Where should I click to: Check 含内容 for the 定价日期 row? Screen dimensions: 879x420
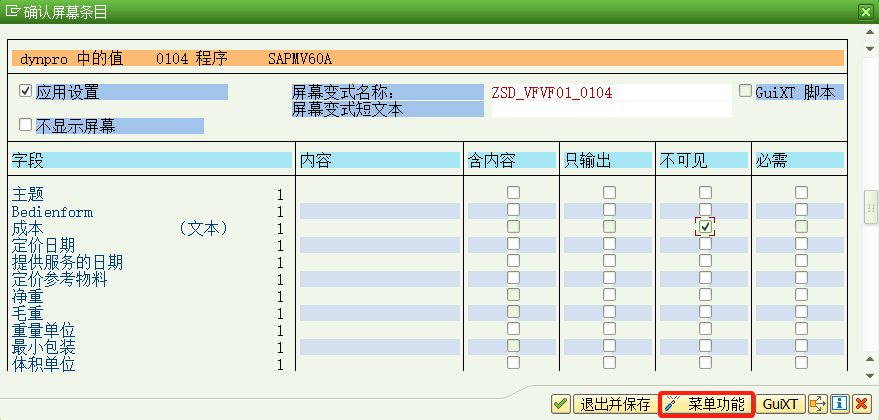click(513, 243)
